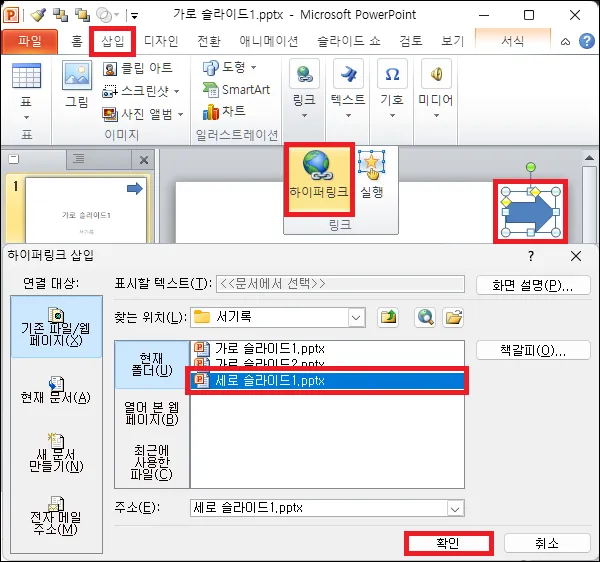600x562 pixels.
Task: Open the 전환 tab
Action: click(x=209, y=41)
